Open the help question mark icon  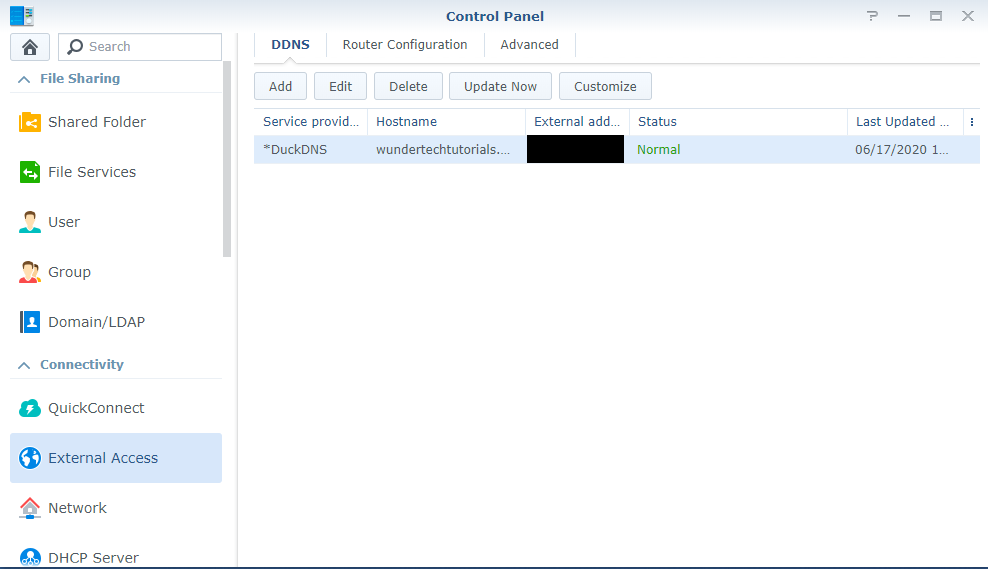pos(872,16)
